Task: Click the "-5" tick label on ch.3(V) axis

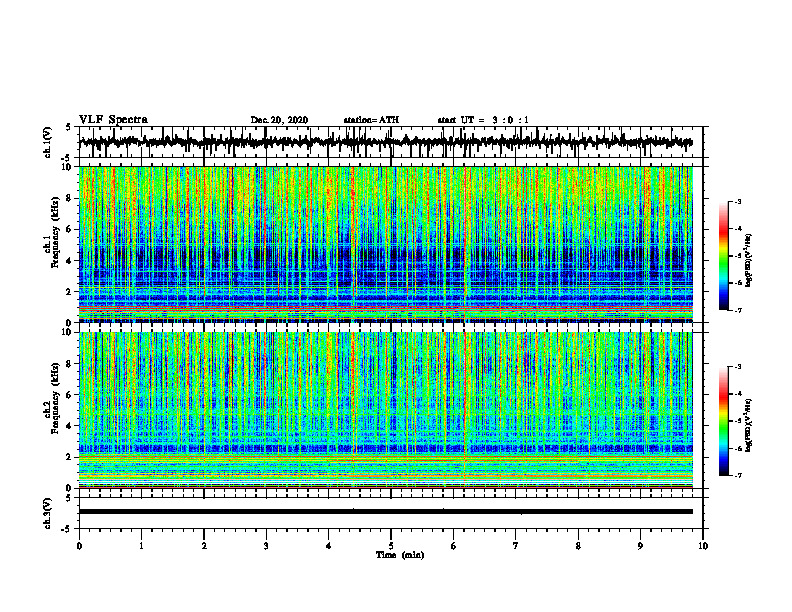Action: (x=66, y=529)
